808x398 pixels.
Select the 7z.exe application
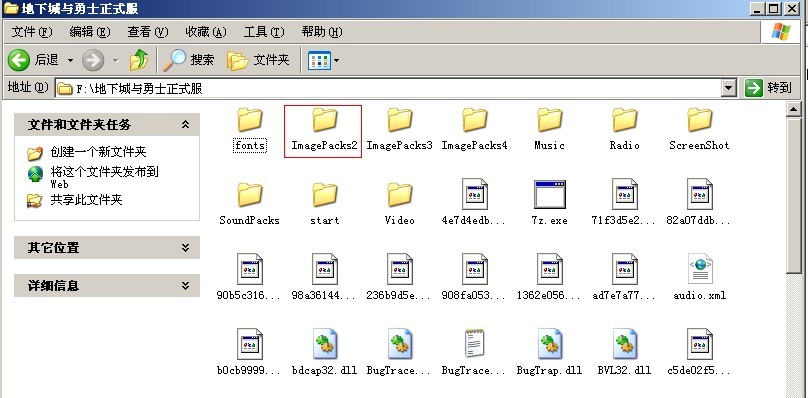[549, 202]
